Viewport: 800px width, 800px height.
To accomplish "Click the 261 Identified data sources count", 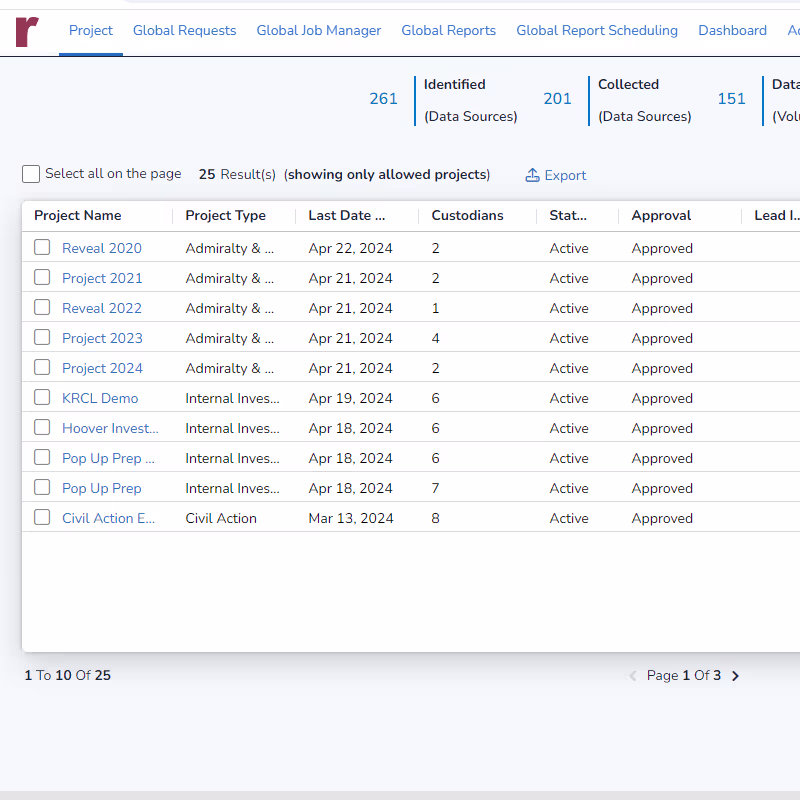I will [383, 99].
